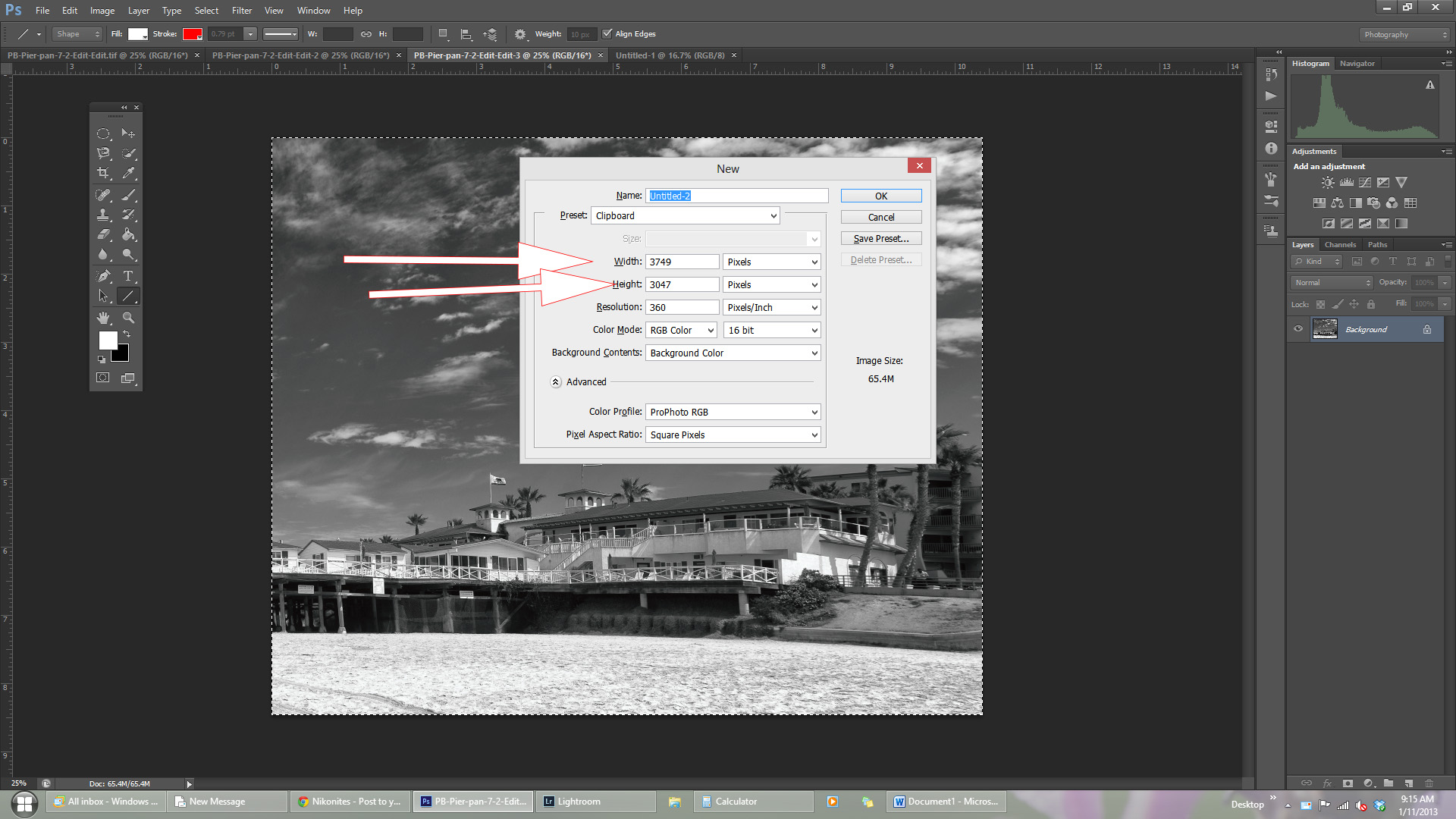Image resolution: width=1456 pixels, height=819 pixels.
Task: Select the Eraser tool
Action: [x=103, y=234]
